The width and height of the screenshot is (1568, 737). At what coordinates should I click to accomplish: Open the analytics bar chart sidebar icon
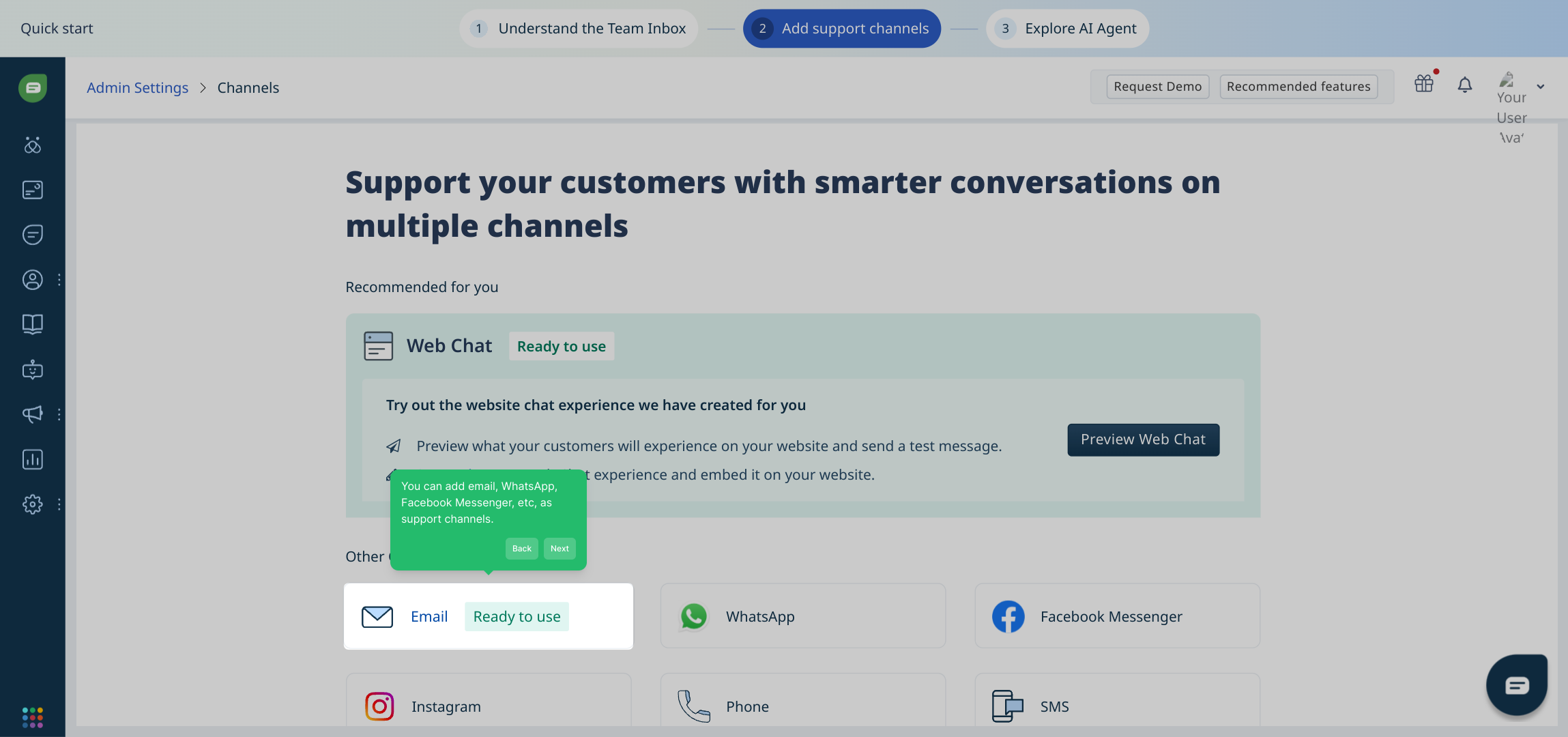pyautogui.click(x=32, y=459)
